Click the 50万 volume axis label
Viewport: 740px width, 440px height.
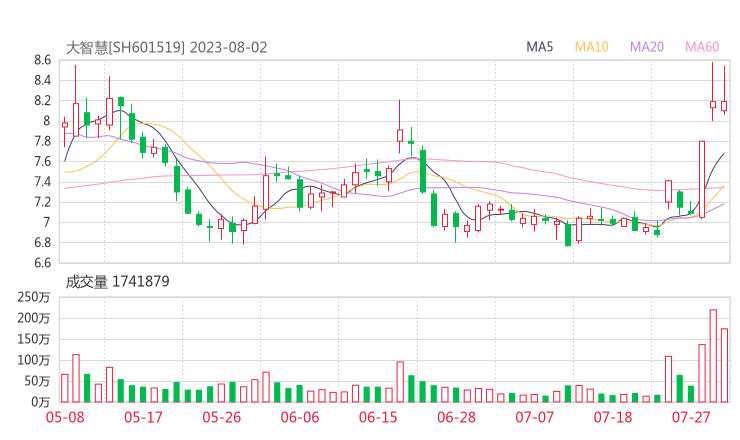click(37, 381)
